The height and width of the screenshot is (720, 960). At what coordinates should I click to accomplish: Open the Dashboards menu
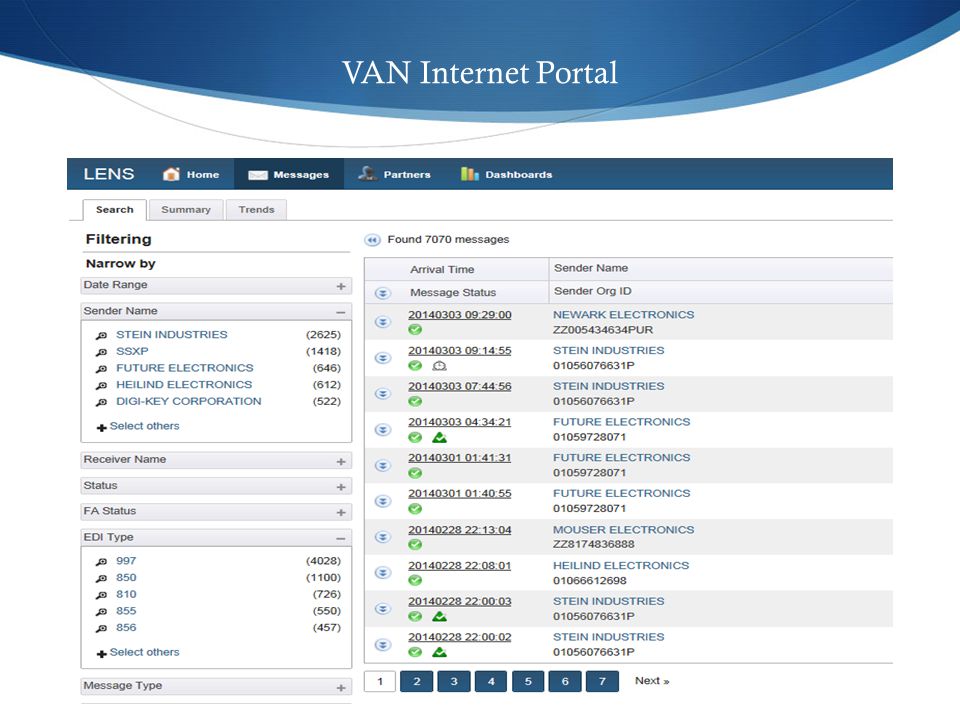click(507, 174)
